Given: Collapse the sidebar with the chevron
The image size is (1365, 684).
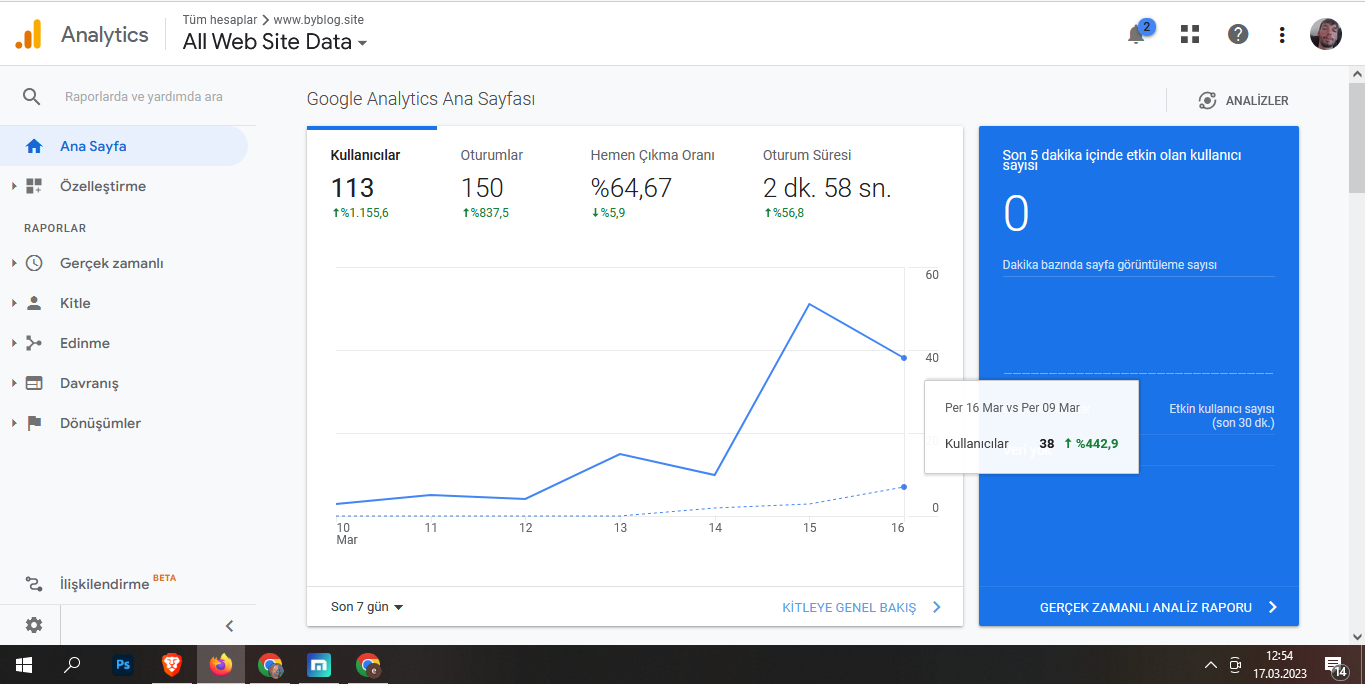Looking at the screenshot, I should pyautogui.click(x=229, y=626).
